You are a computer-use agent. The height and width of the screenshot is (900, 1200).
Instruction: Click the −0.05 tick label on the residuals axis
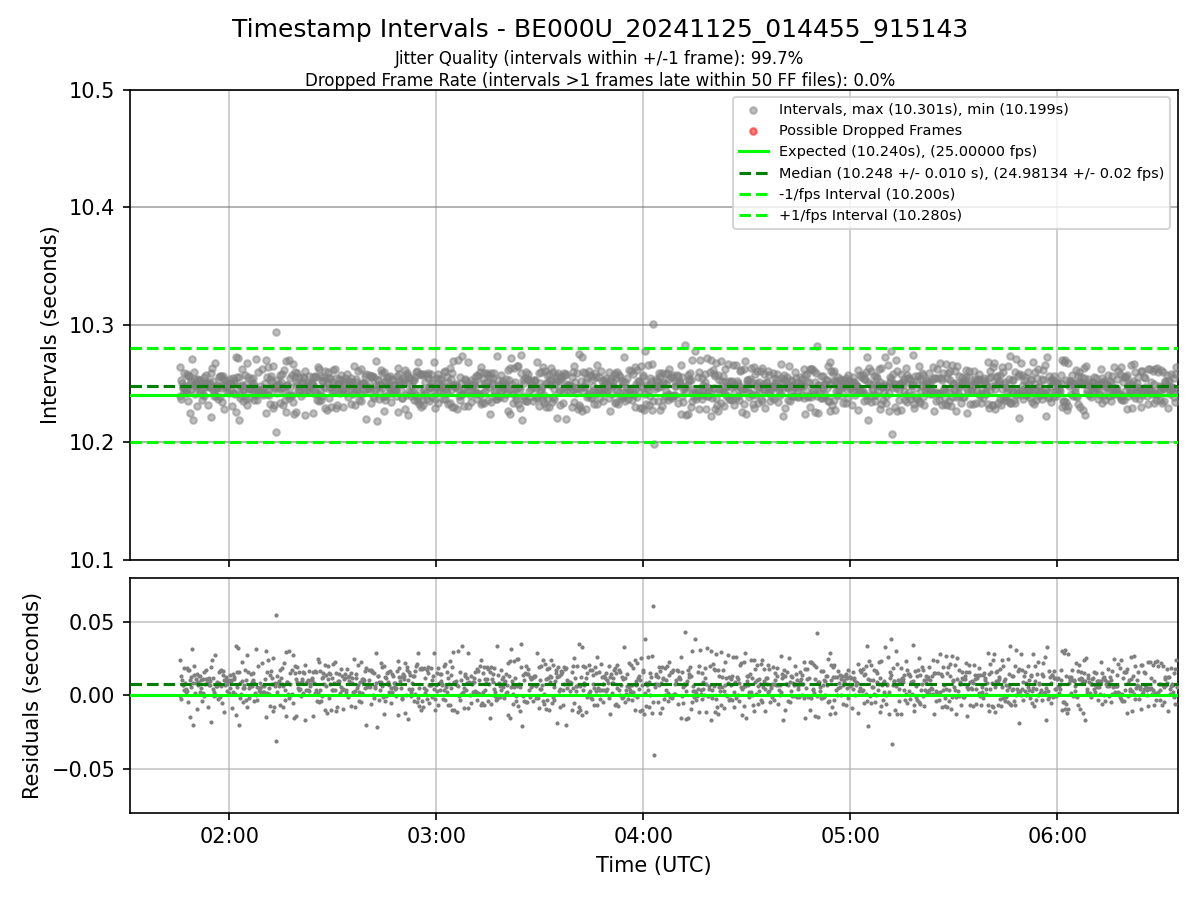[x=85, y=769]
